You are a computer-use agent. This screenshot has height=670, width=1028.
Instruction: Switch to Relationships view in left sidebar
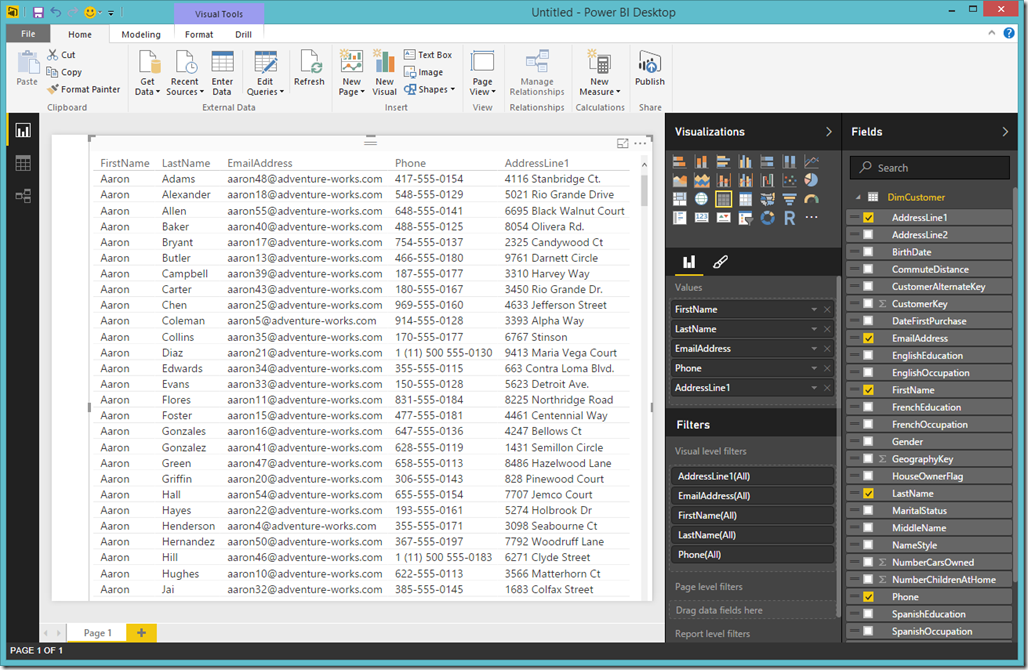click(x=23, y=195)
